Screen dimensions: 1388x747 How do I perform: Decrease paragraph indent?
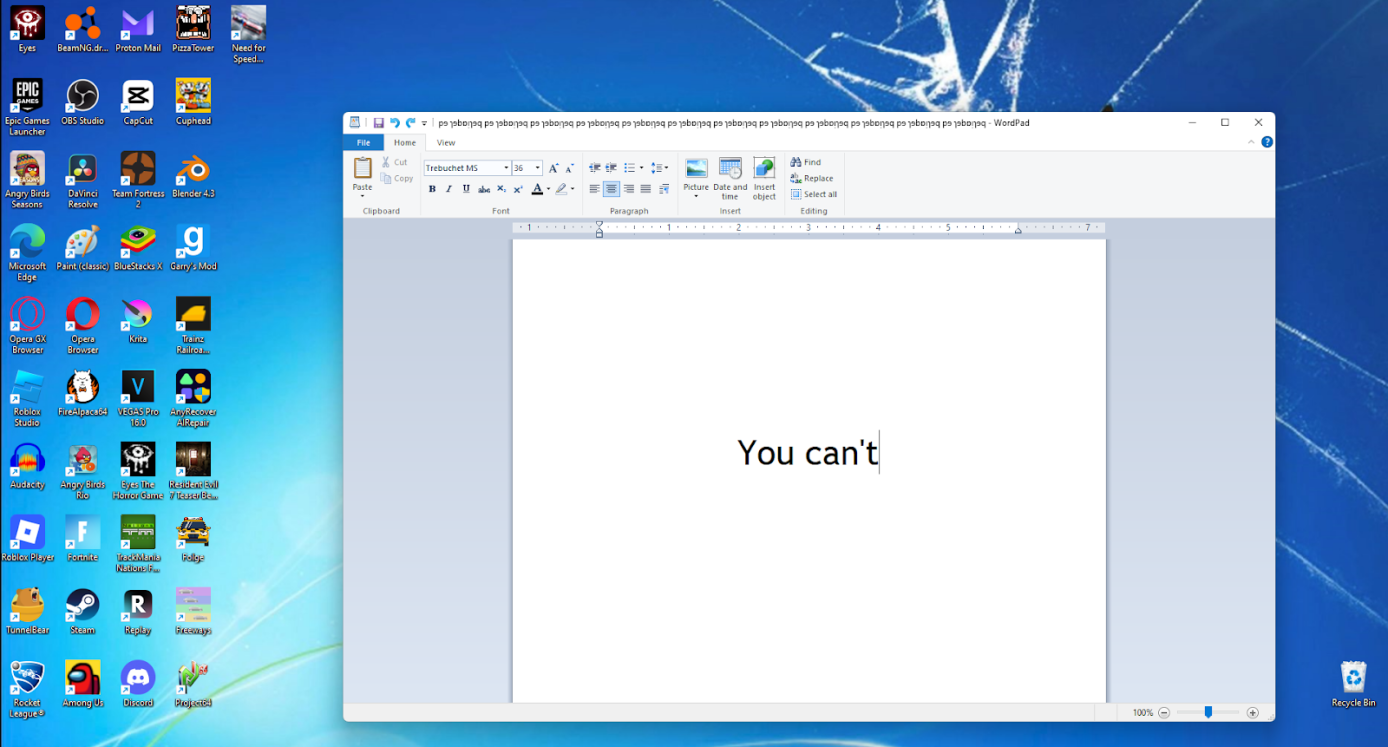pos(594,168)
